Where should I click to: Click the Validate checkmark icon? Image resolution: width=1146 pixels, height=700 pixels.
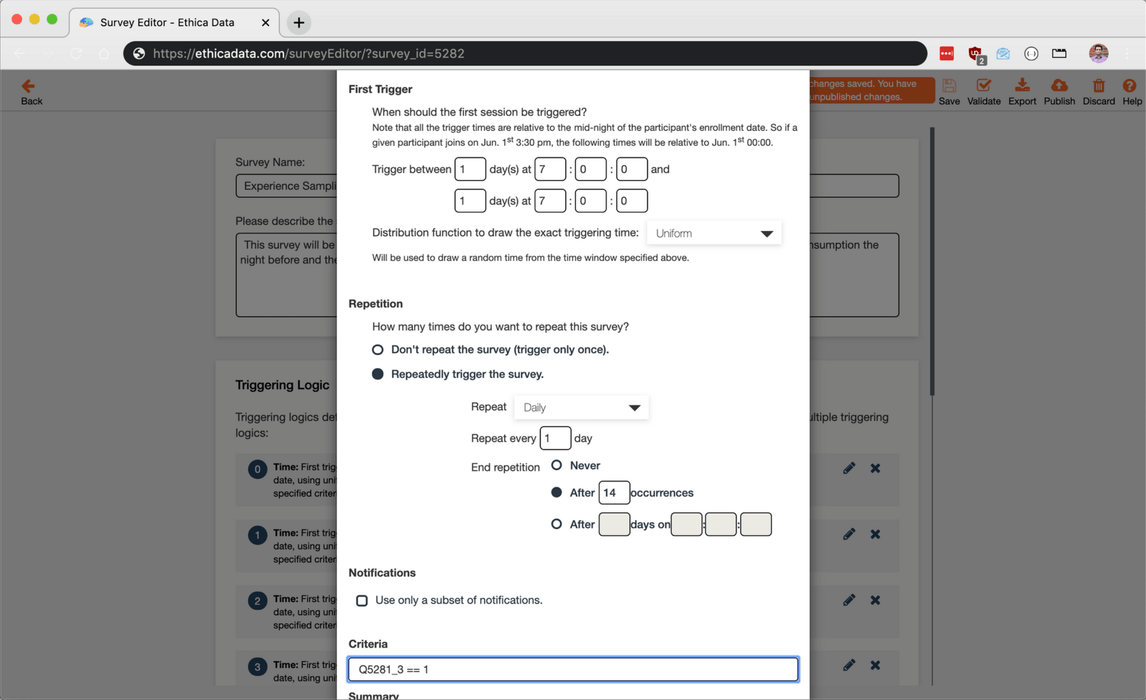coord(984,86)
